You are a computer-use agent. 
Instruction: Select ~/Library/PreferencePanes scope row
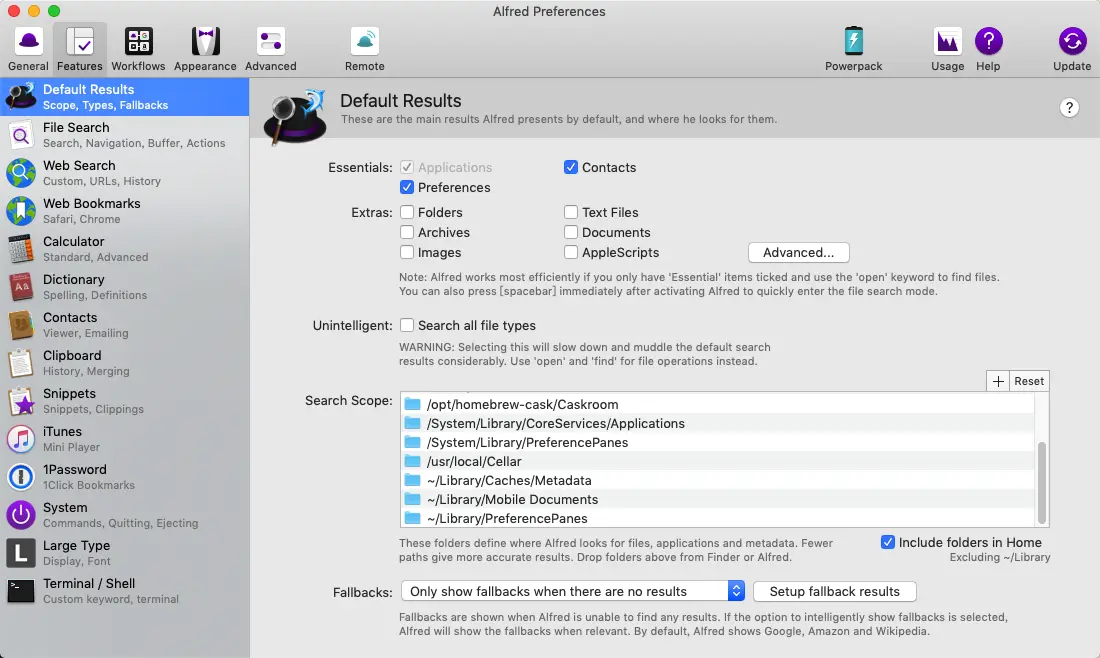(717, 518)
